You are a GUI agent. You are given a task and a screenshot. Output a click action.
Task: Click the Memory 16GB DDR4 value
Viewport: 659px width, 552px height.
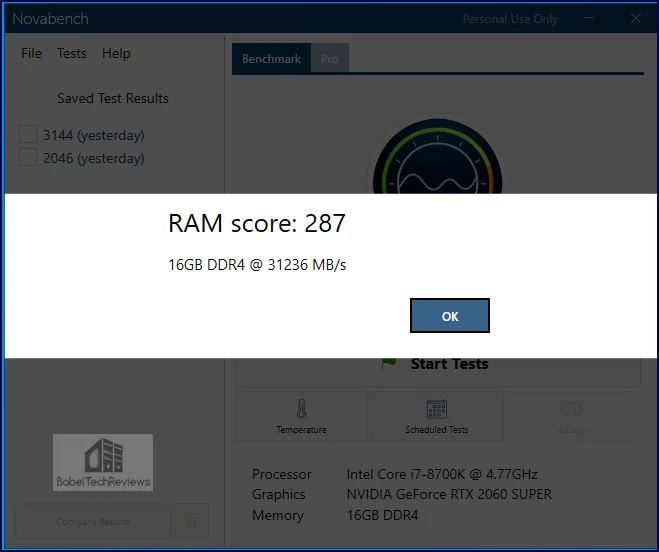[382, 515]
